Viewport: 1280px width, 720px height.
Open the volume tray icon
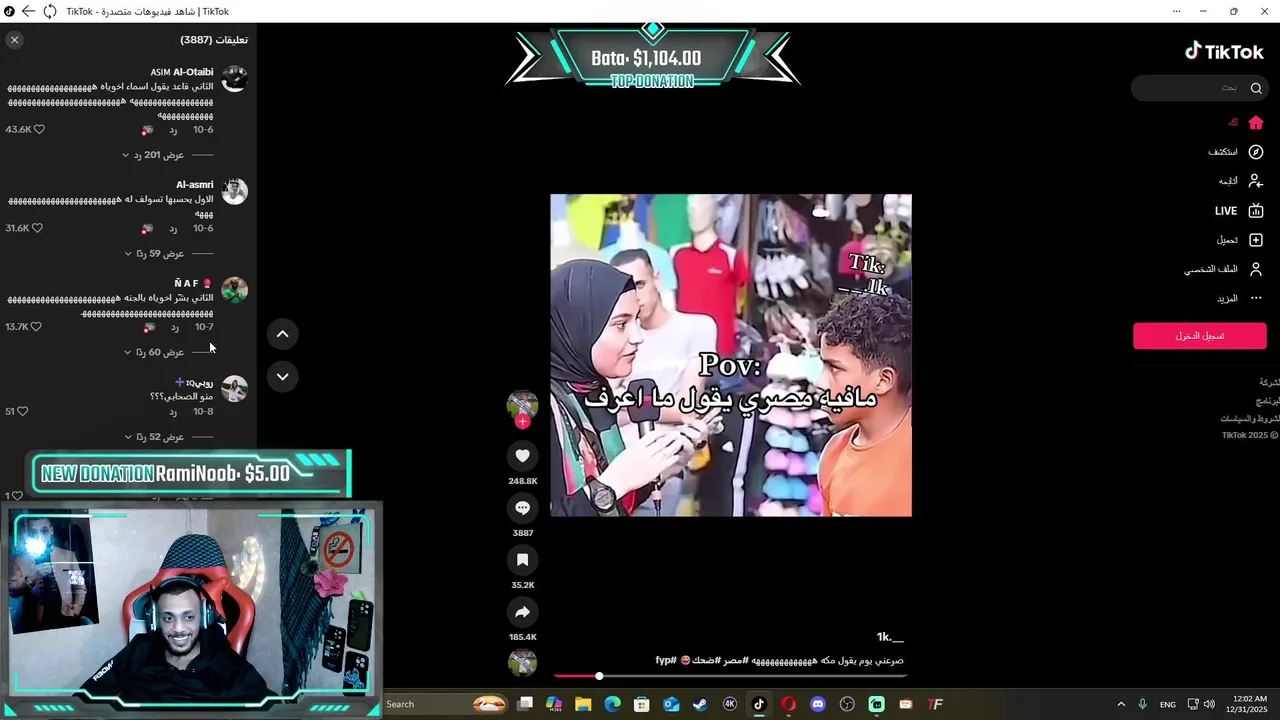point(1209,704)
